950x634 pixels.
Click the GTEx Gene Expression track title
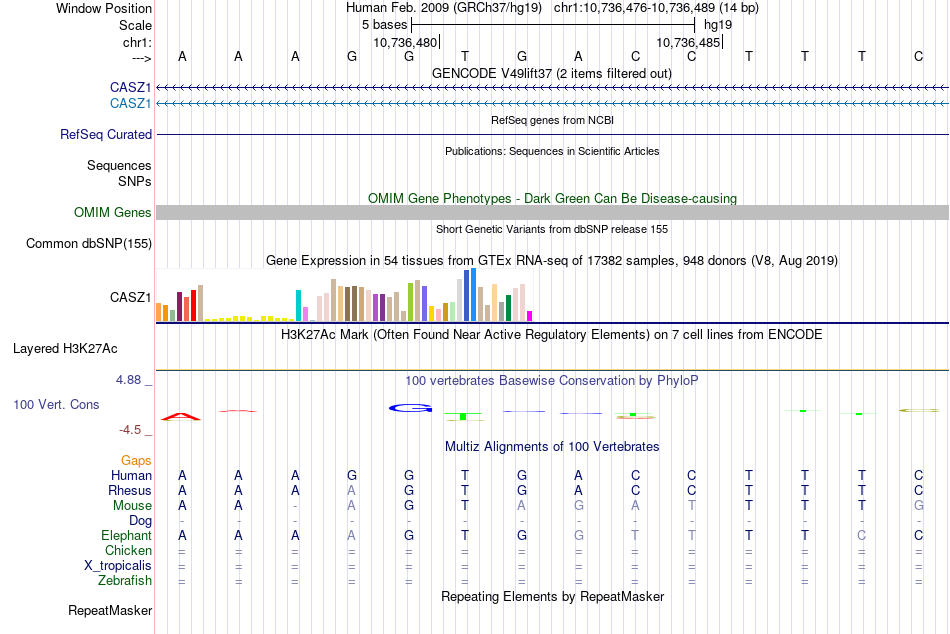[552, 261]
